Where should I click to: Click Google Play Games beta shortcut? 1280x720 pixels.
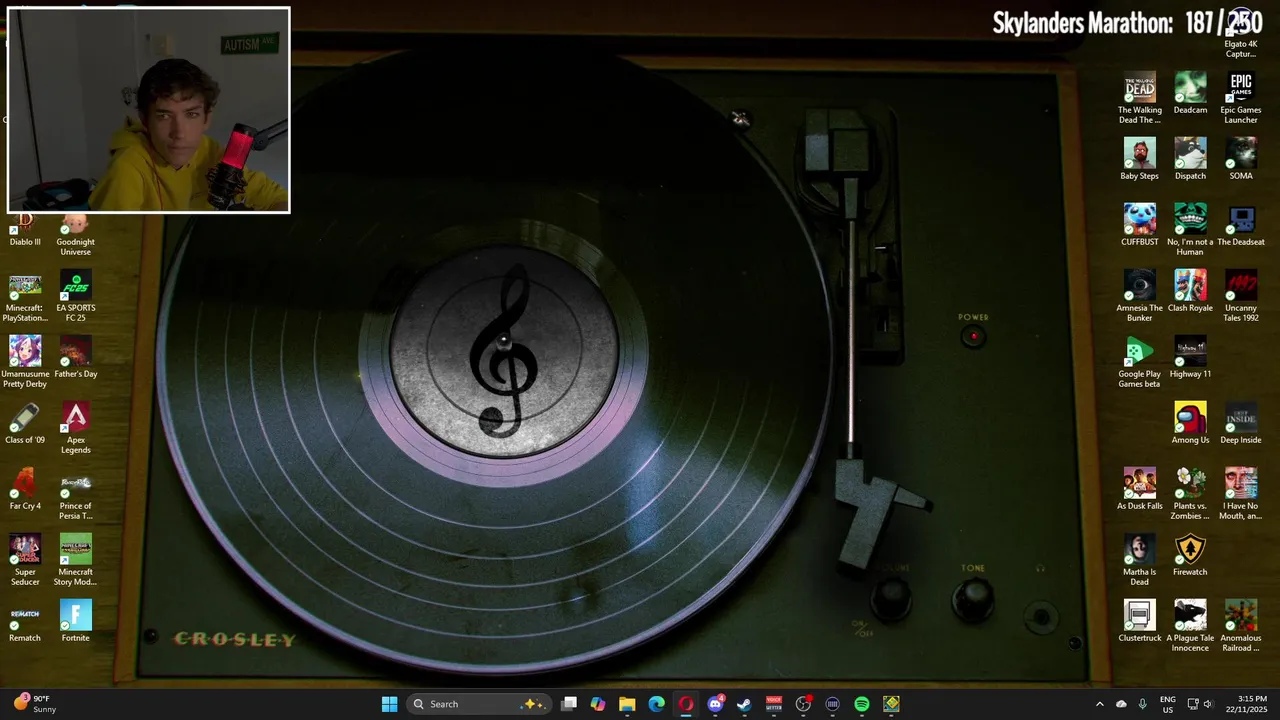coord(1140,362)
